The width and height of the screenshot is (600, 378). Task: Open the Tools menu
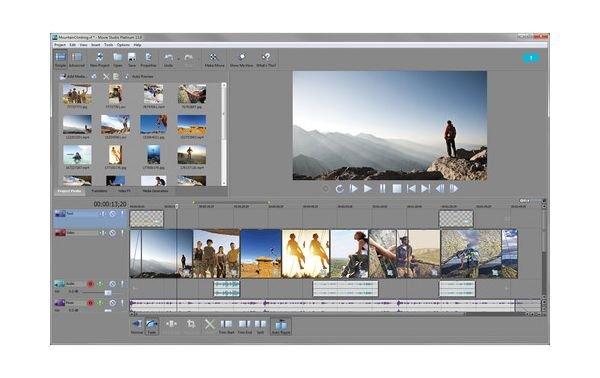pyautogui.click(x=109, y=45)
